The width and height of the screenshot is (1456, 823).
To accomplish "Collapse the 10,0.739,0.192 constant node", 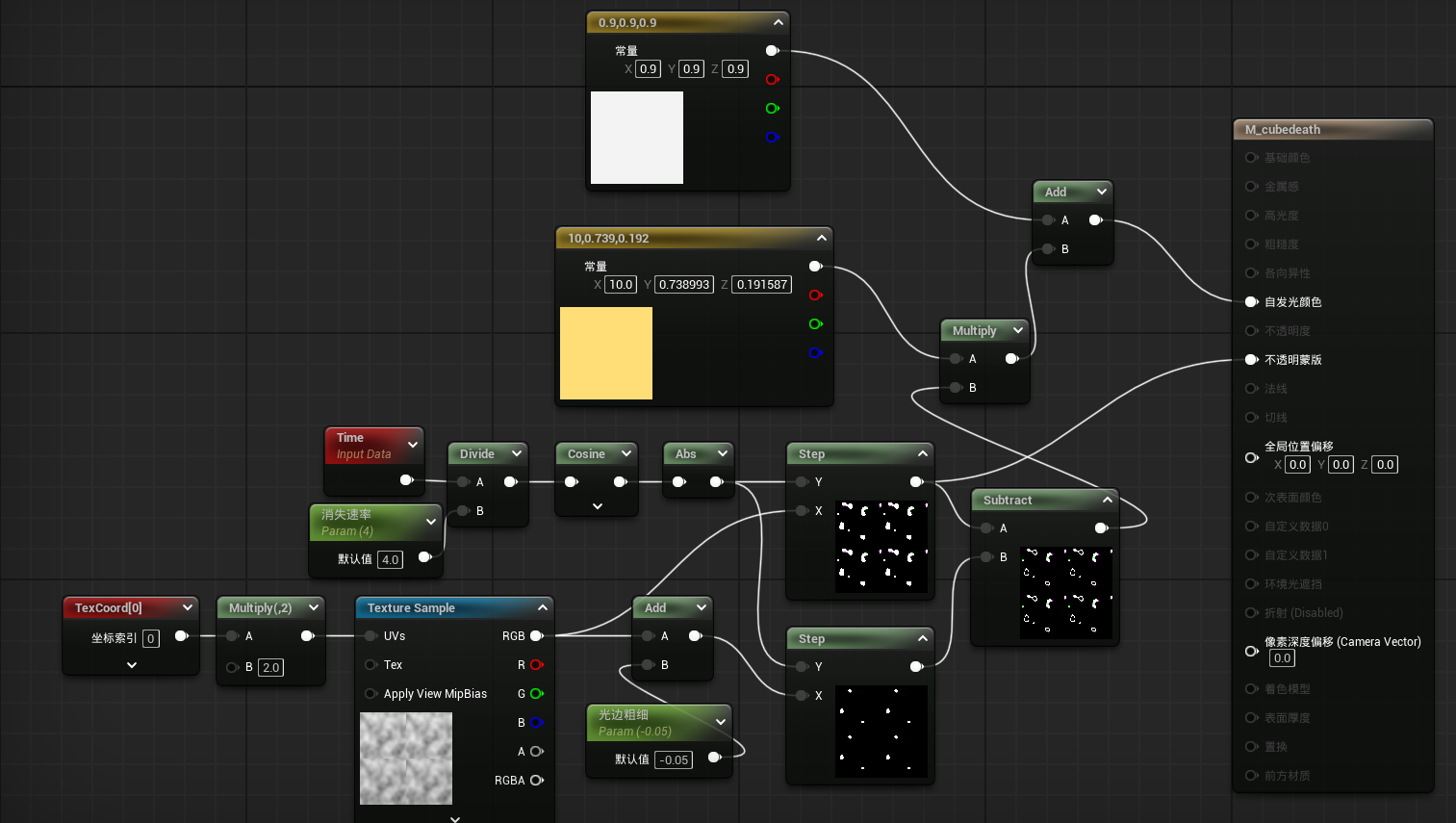I will 821,238.
